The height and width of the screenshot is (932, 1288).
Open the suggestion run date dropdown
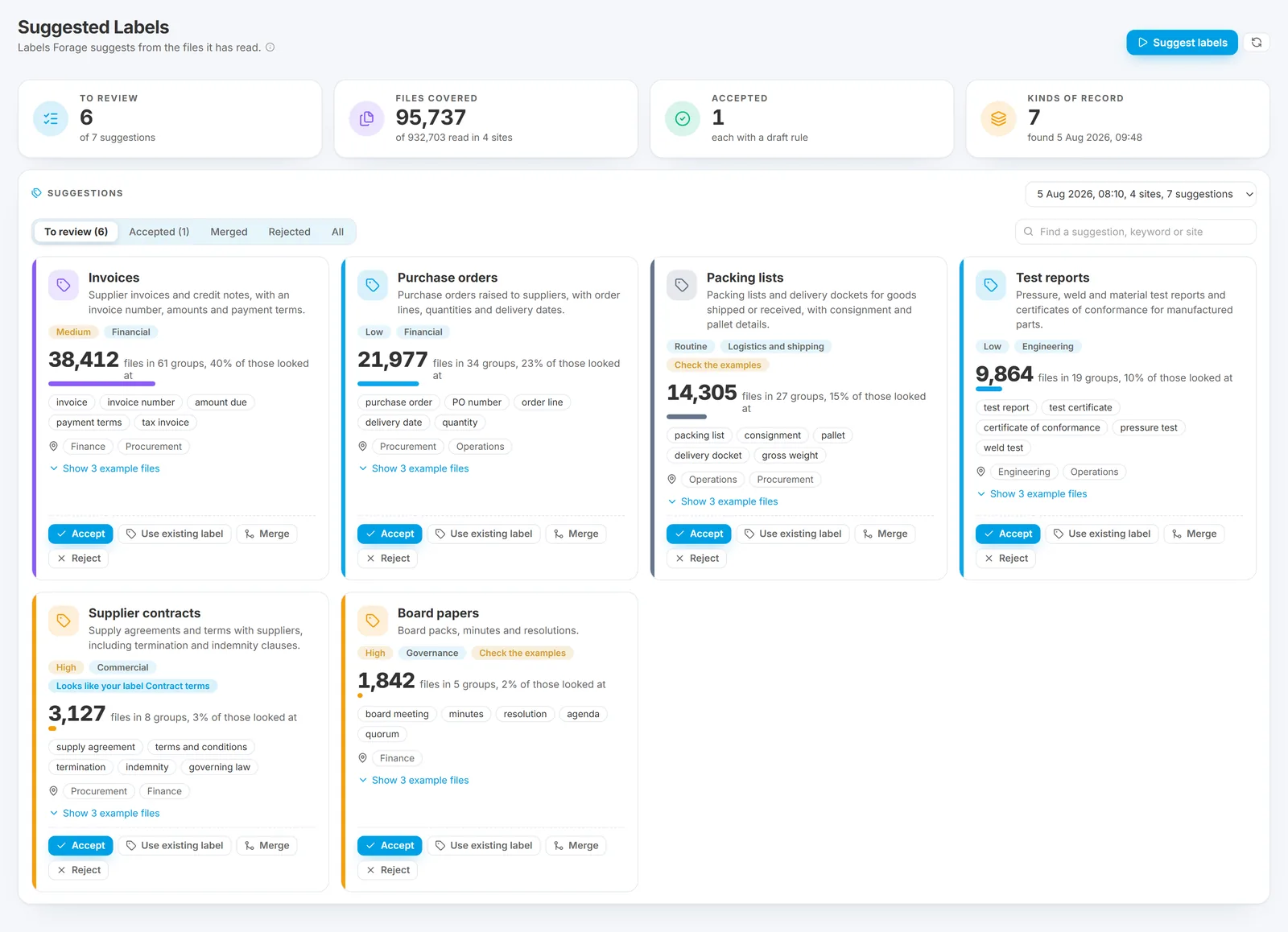[1141, 194]
